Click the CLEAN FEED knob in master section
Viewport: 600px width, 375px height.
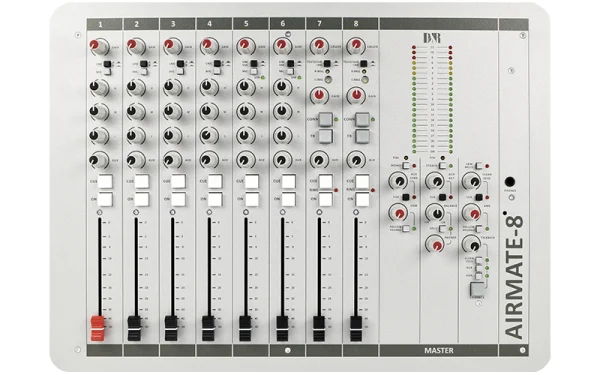tap(471, 181)
